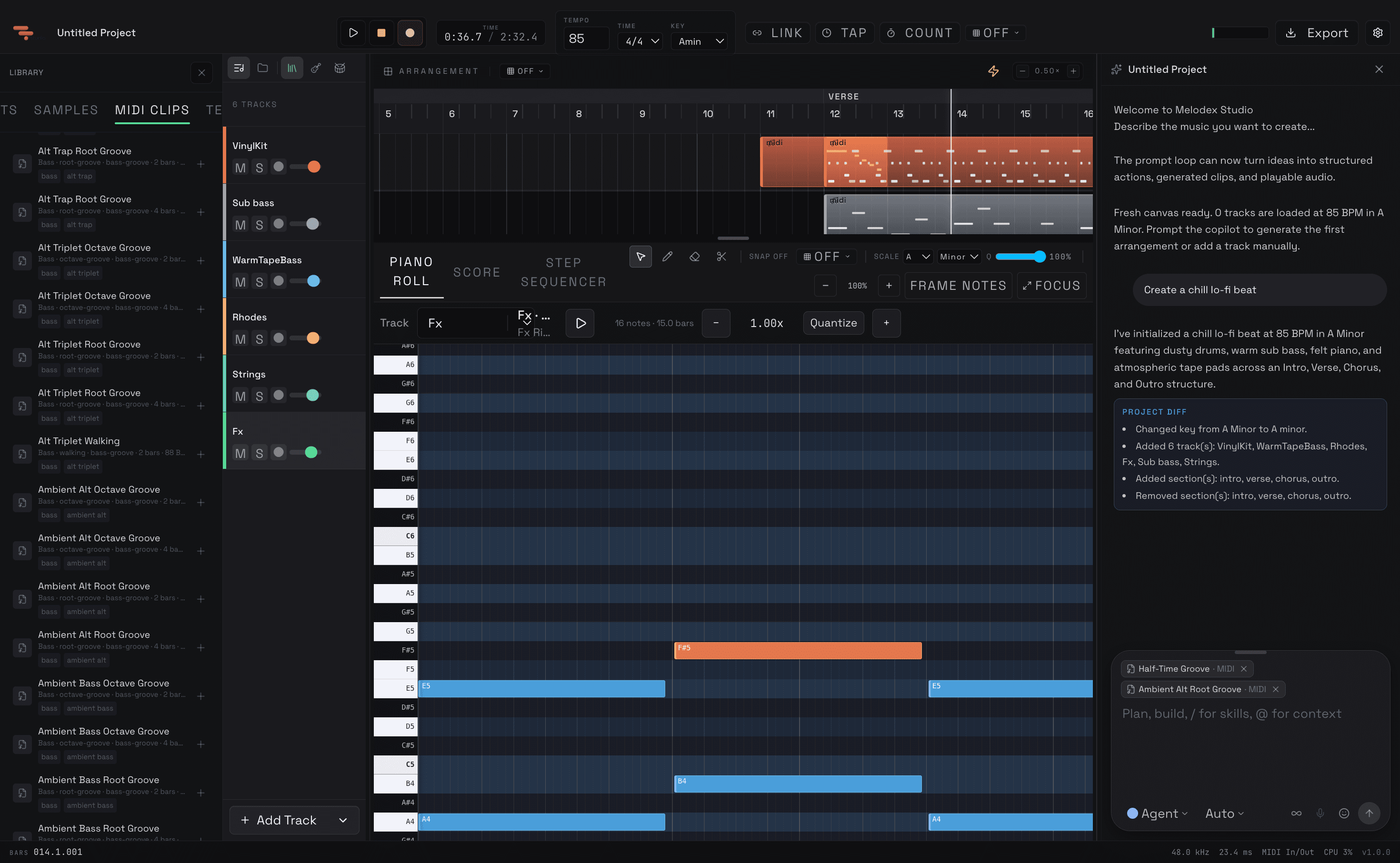Viewport: 1400px width, 863px height.
Task: Click the TAP tempo button
Action: coord(844,33)
